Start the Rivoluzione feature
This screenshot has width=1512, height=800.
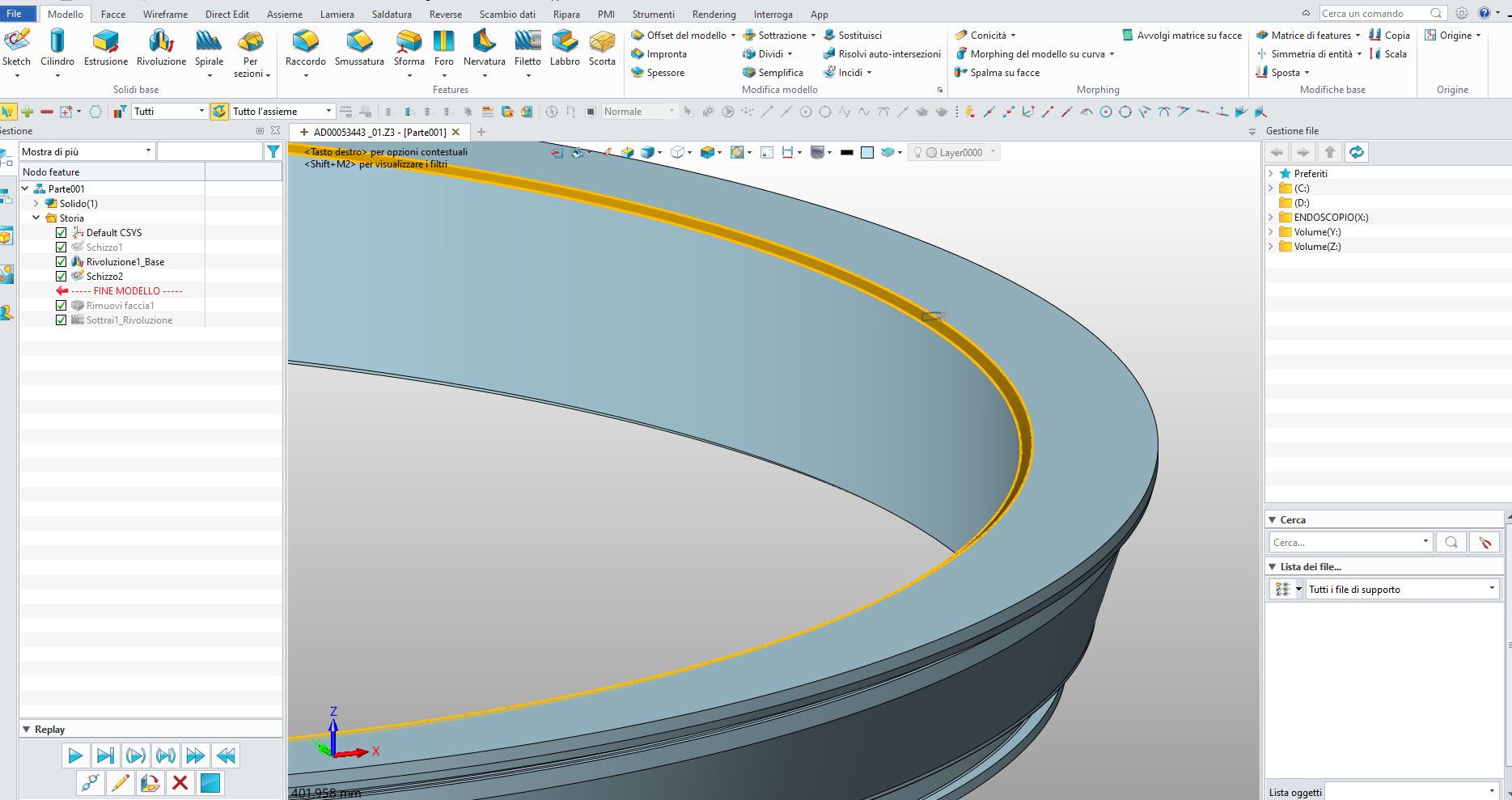coord(161,47)
